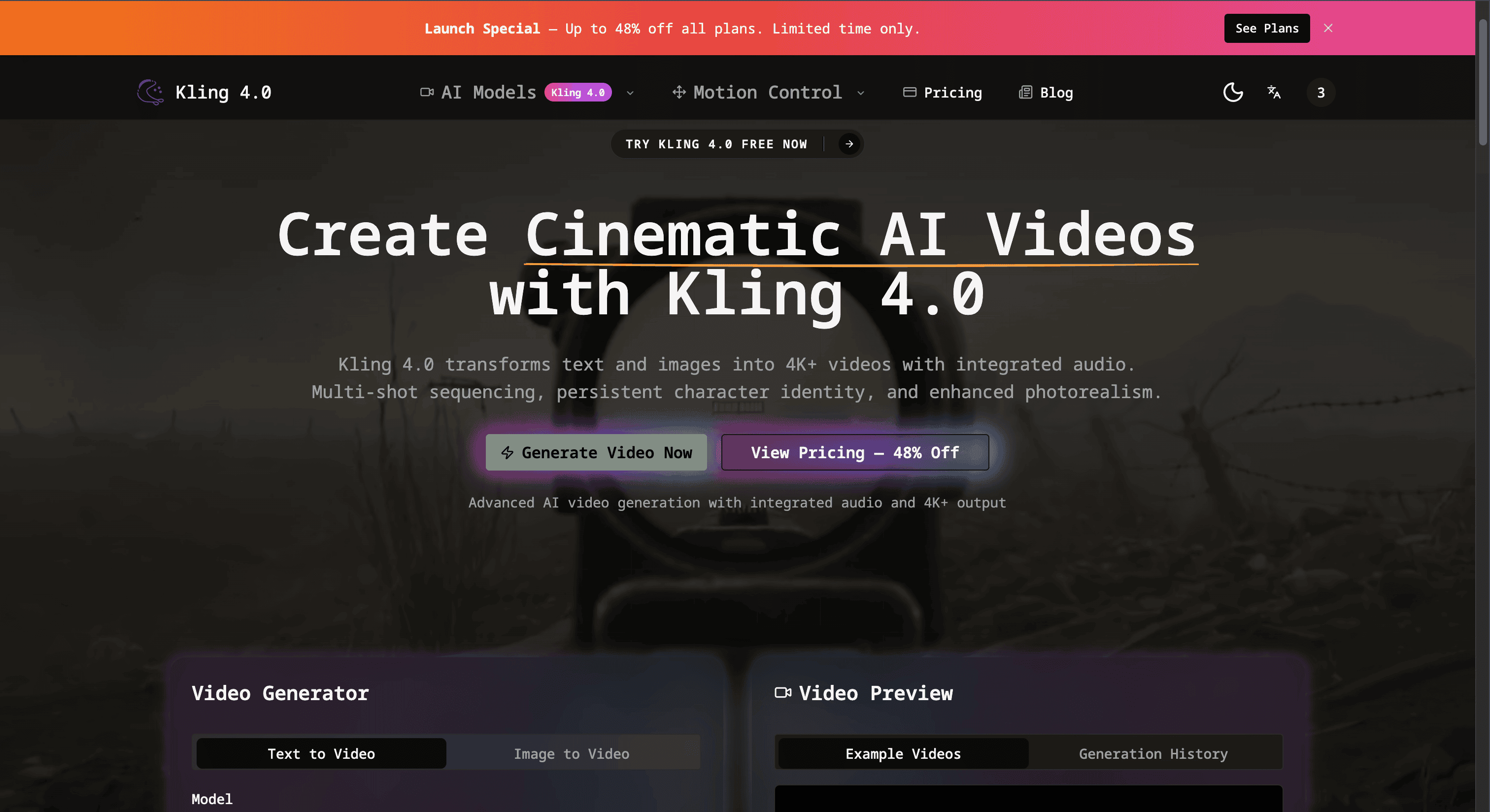Click the Generate Video Now button
The image size is (1490, 812).
pyautogui.click(x=596, y=452)
